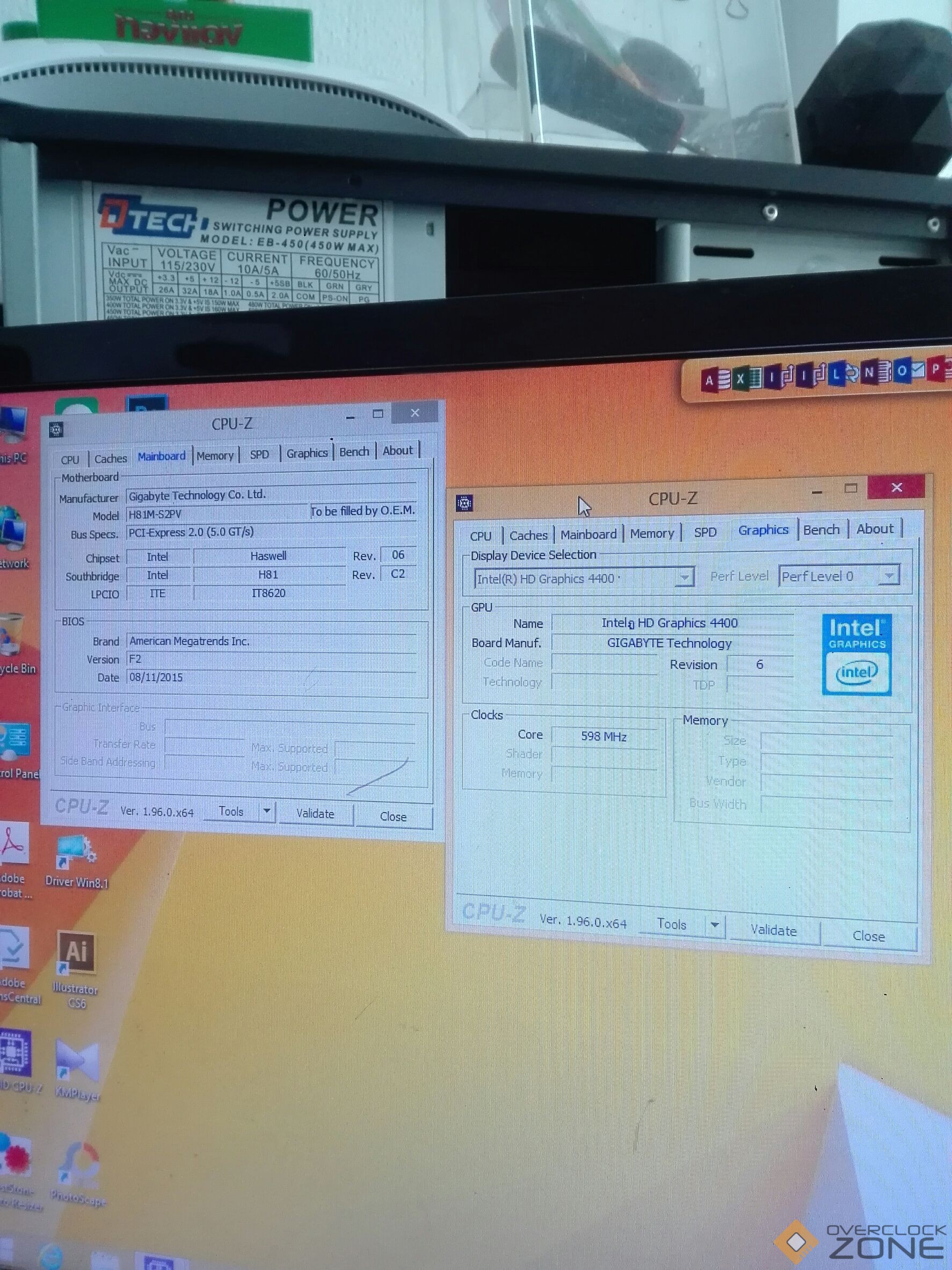This screenshot has height=1270, width=952.
Task: Open Memory tab in the Mainboard CPU-Z window
Action: 215,456
